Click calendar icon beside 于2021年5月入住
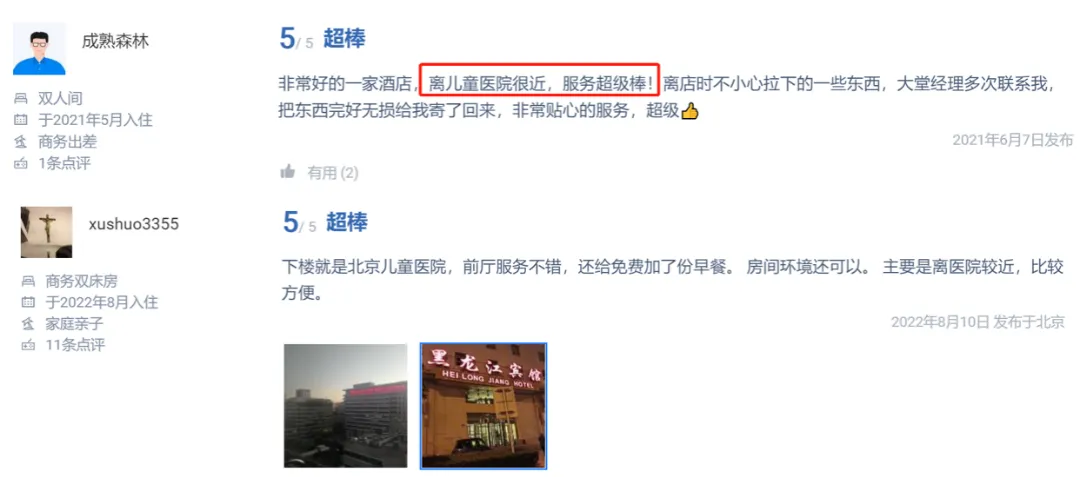1080x477 pixels. pos(21,120)
